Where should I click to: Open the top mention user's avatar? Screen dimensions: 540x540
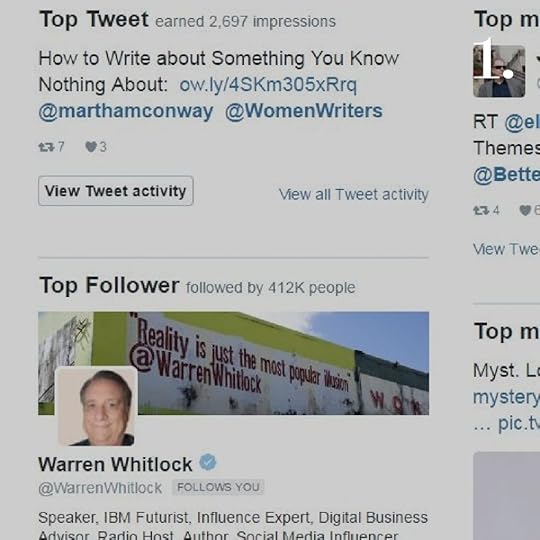[499, 71]
